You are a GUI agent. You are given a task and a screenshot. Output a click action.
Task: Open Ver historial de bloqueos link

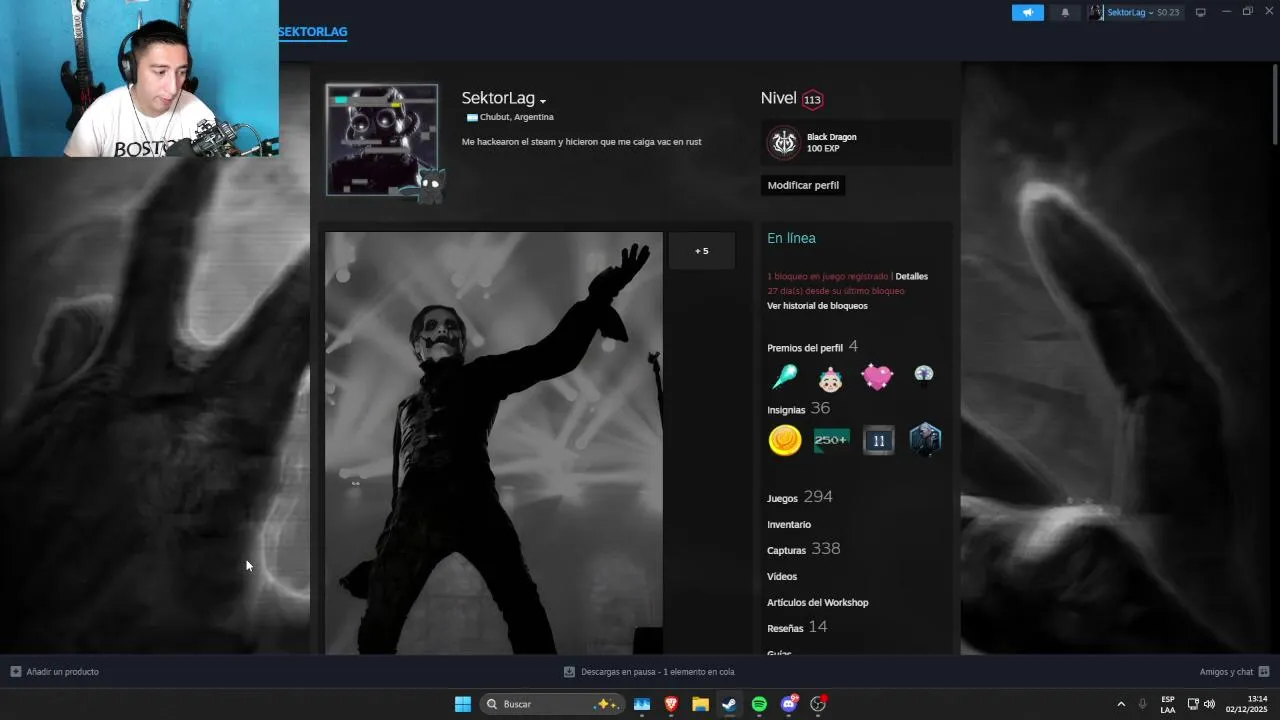817,306
